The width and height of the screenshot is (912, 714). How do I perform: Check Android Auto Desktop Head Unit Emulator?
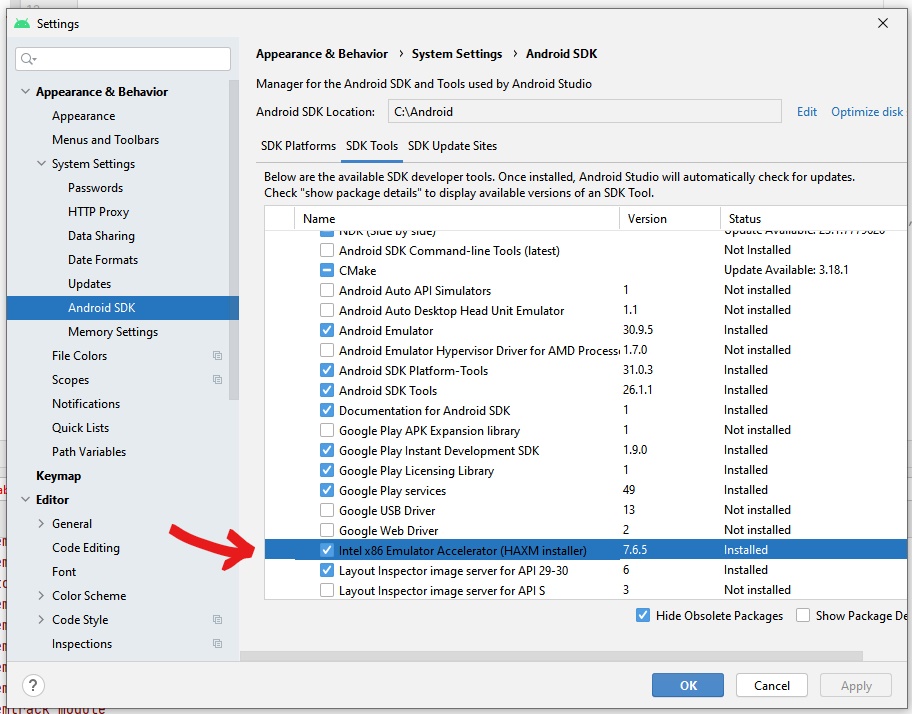pyautogui.click(x=327, y=310)
